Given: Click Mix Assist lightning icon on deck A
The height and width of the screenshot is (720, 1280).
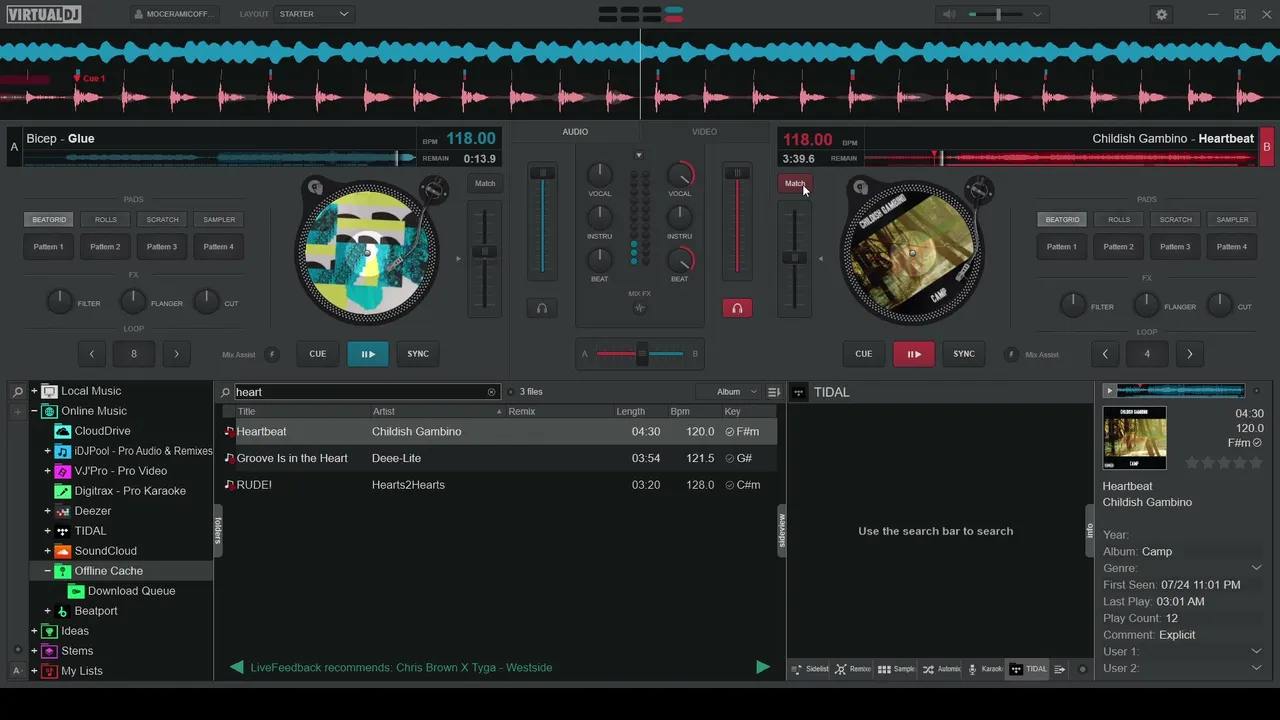Looking at the screenshot, I should tap(270, 354).
